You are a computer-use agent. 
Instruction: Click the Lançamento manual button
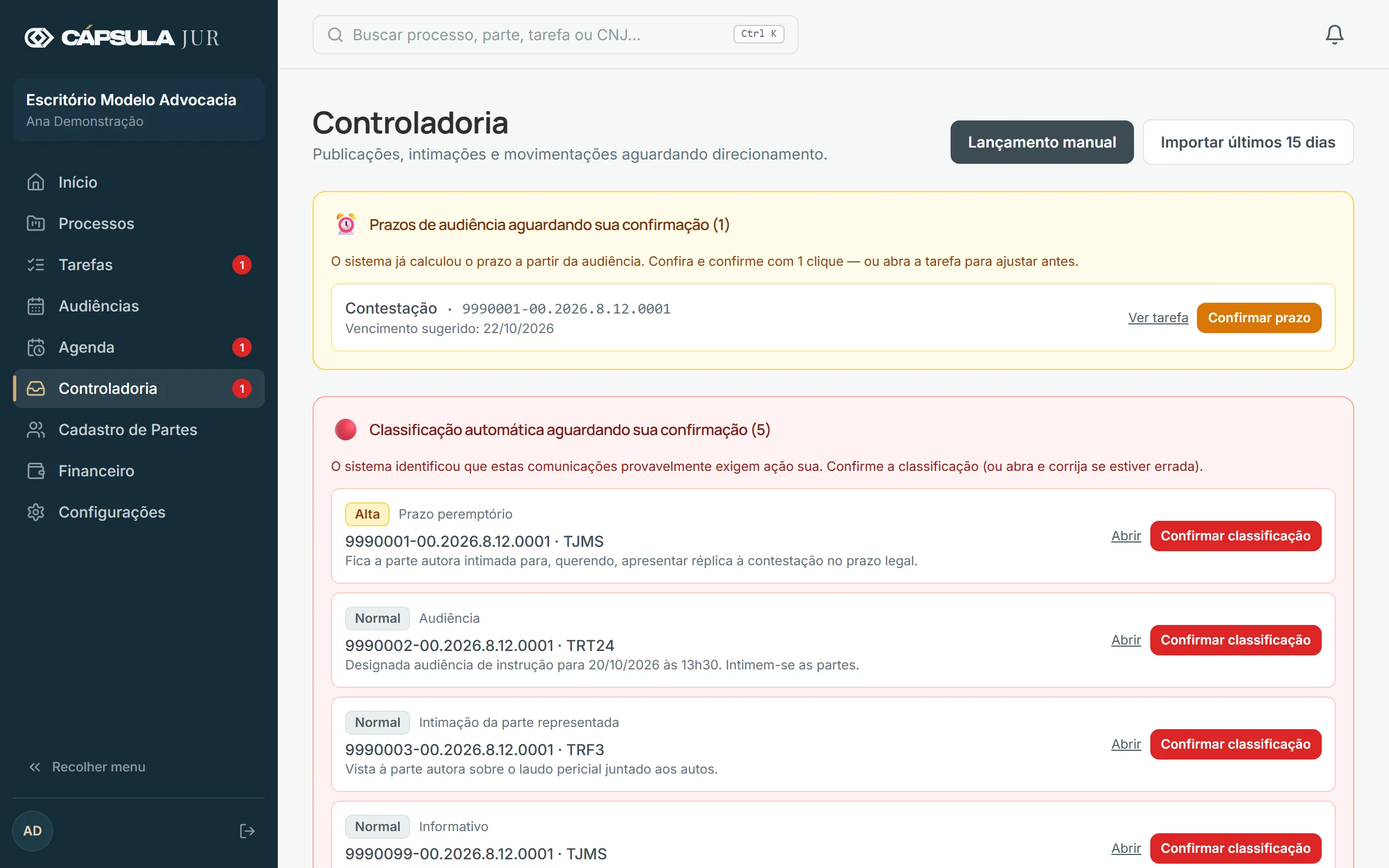(1042, 142)
